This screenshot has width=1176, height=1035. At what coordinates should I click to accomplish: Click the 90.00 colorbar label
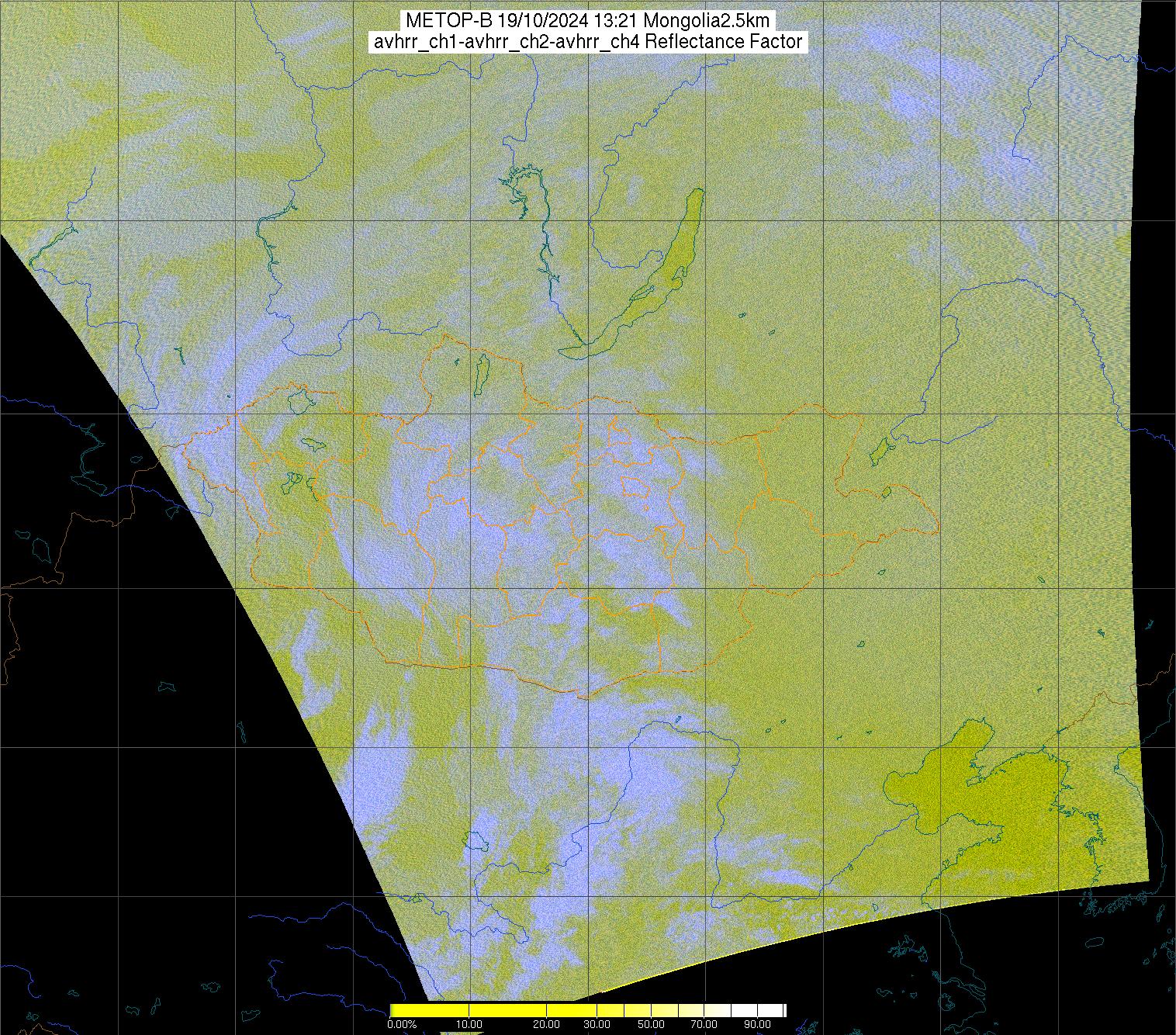click(756, 1025)
